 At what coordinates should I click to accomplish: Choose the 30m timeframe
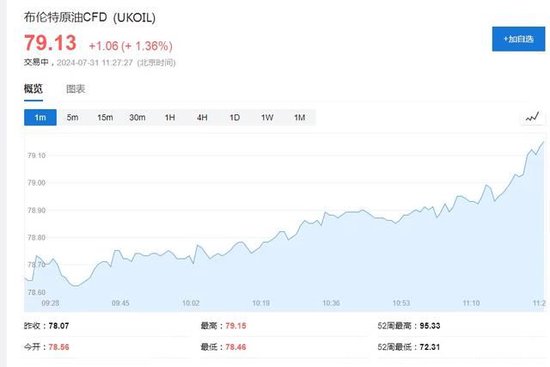point(137,117)
